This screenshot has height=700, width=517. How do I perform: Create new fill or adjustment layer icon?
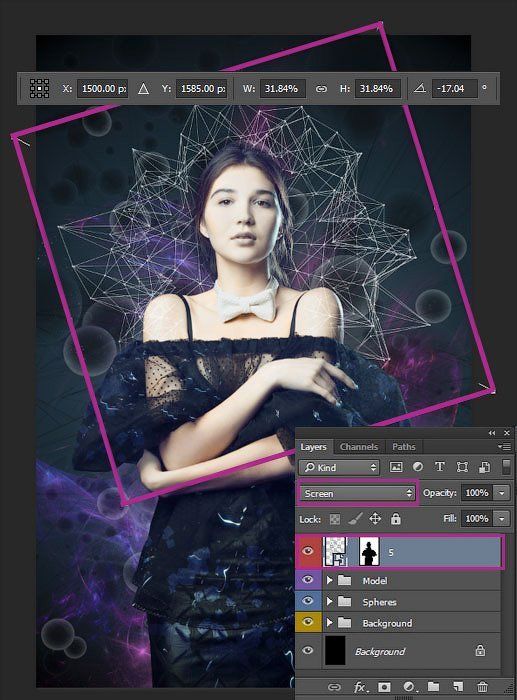409,687
